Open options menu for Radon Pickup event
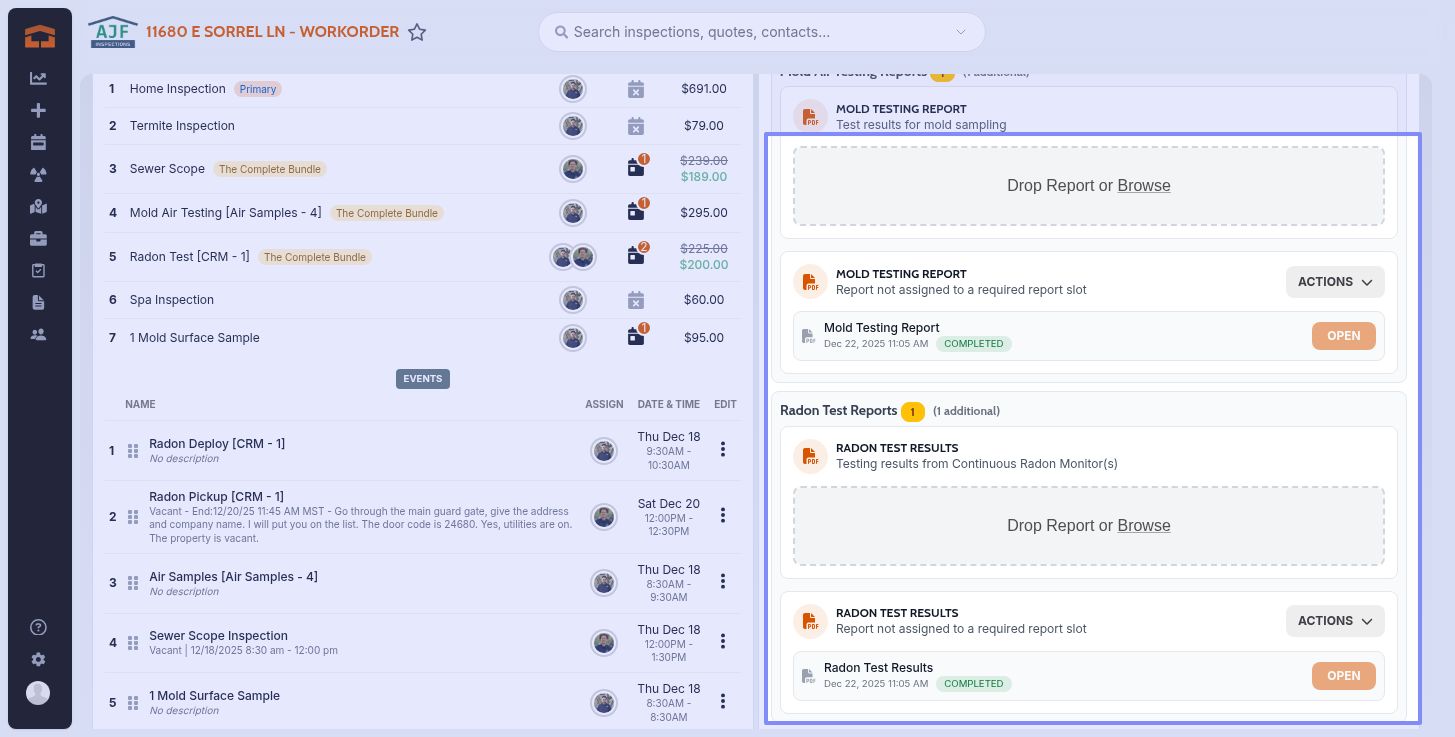Image resolution: width=1455 pixels, height=737 pixels. pos(723,516)
